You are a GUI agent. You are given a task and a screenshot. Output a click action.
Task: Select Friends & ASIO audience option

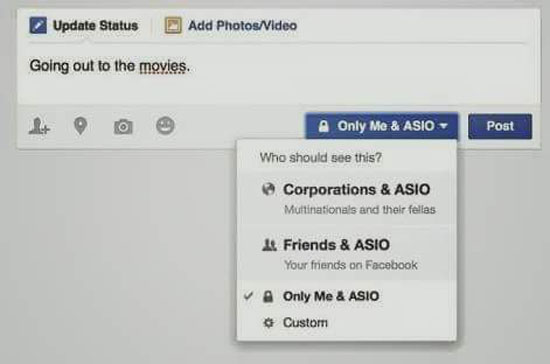(x=347, y=254)
